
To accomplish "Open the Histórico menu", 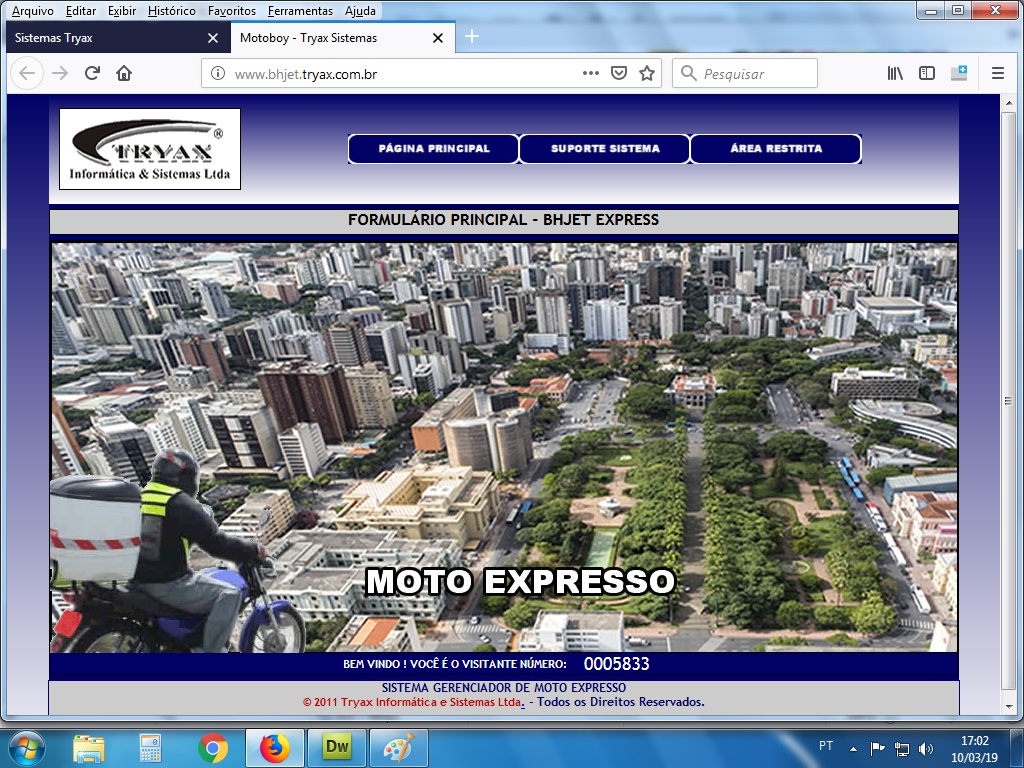I will pos(171,11).
